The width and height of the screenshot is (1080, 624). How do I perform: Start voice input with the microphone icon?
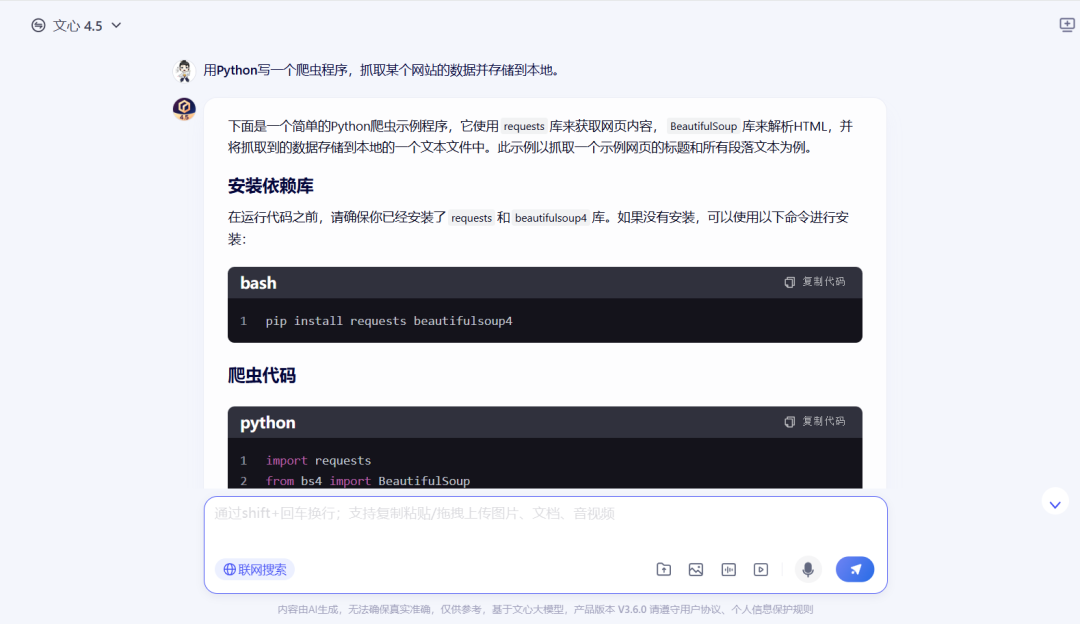coord(808,570)
